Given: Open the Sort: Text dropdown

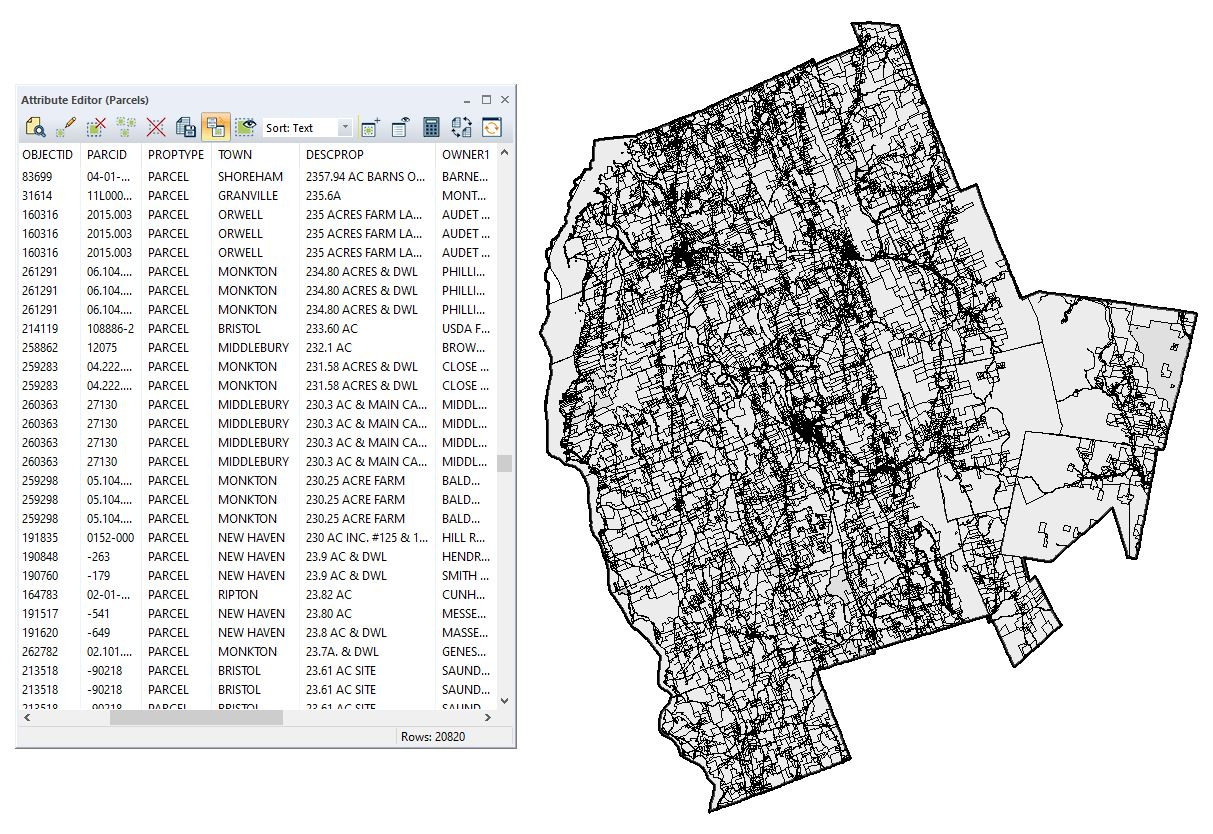Looking at the screenshot, I should click(308, 128).
